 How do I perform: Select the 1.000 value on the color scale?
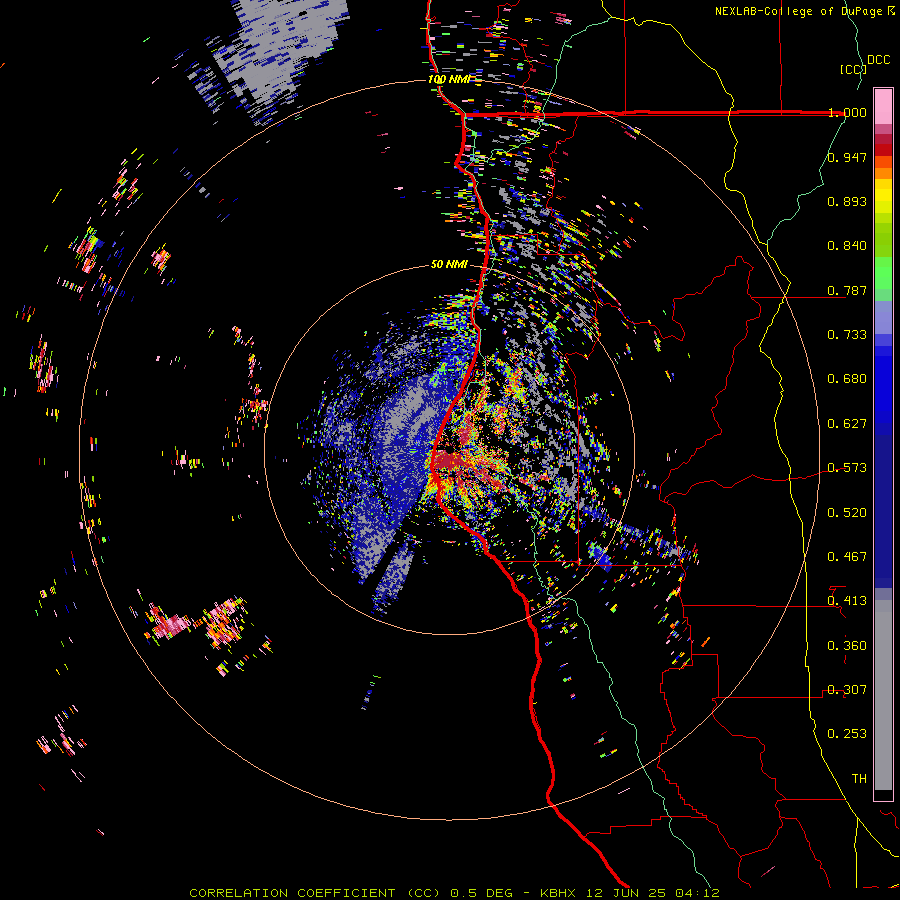click(847, 112)
